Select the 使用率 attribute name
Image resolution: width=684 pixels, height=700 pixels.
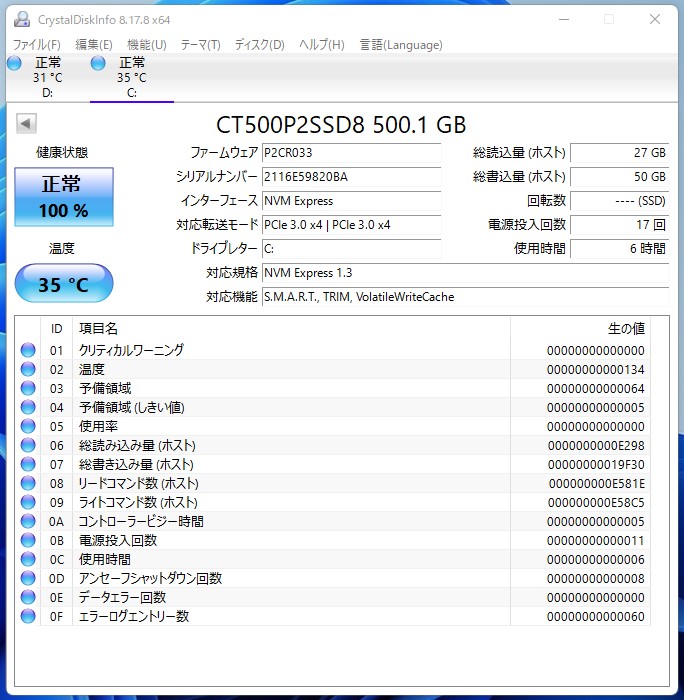[98, 426]
